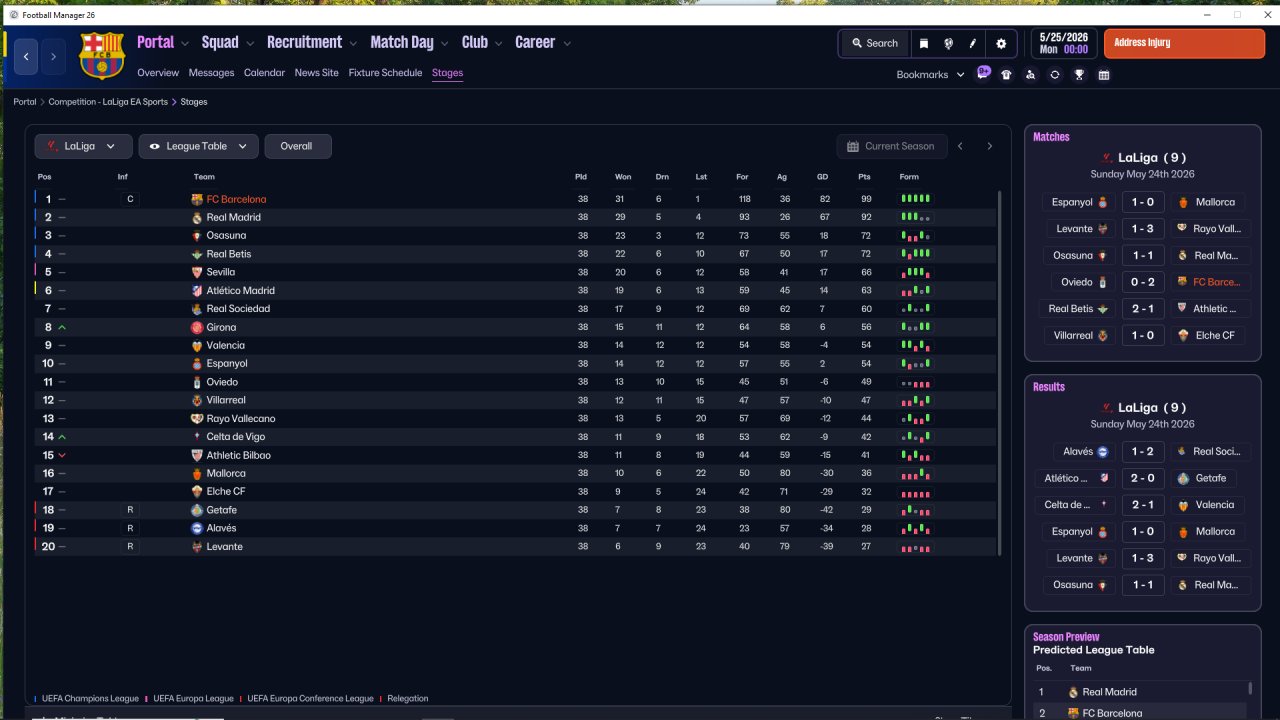1280x720 pixels.
Task: Go forward with the right navigation arrow
Action: (53, 56)
